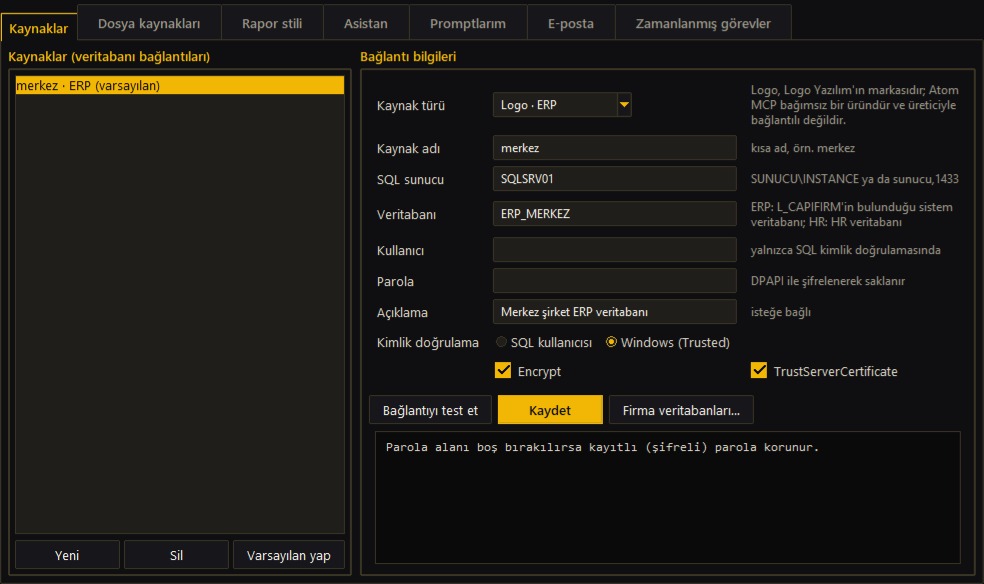Image resolution: width=984 pixels, height=584 pixels.
Task: Focus the Kaynak adı field
Action: tap(614, 147)
